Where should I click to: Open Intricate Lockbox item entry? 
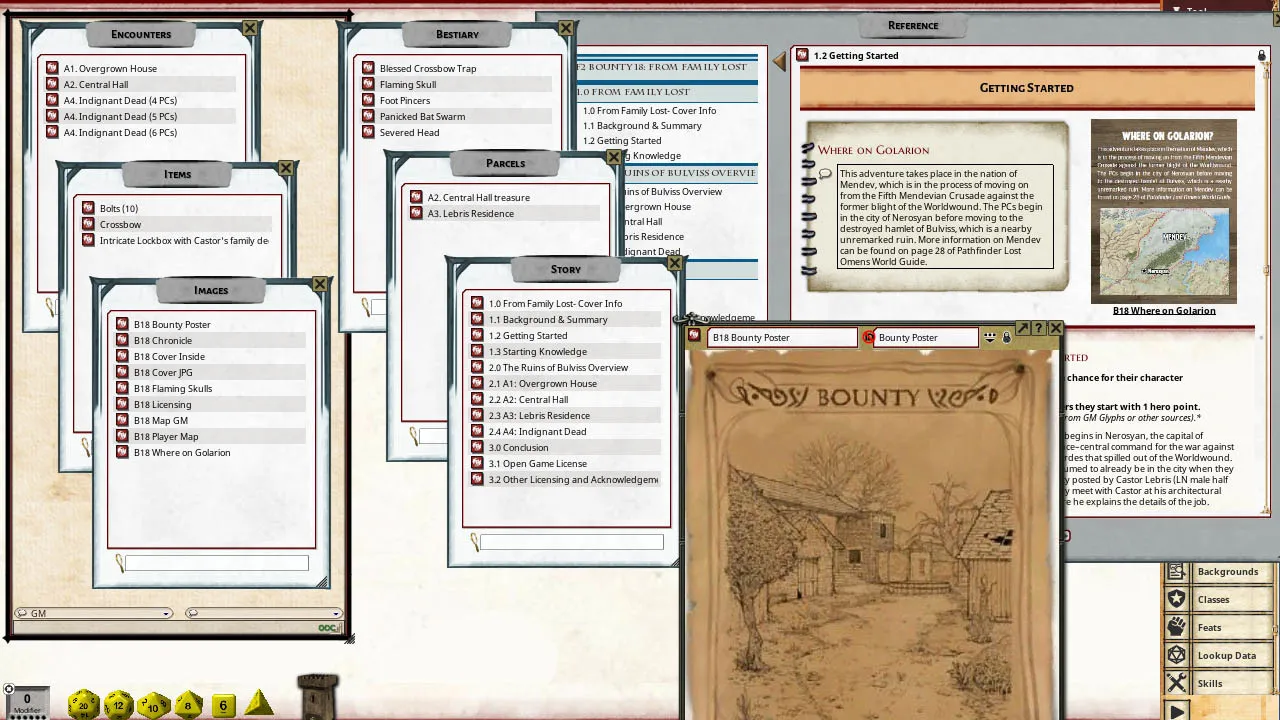184,241
